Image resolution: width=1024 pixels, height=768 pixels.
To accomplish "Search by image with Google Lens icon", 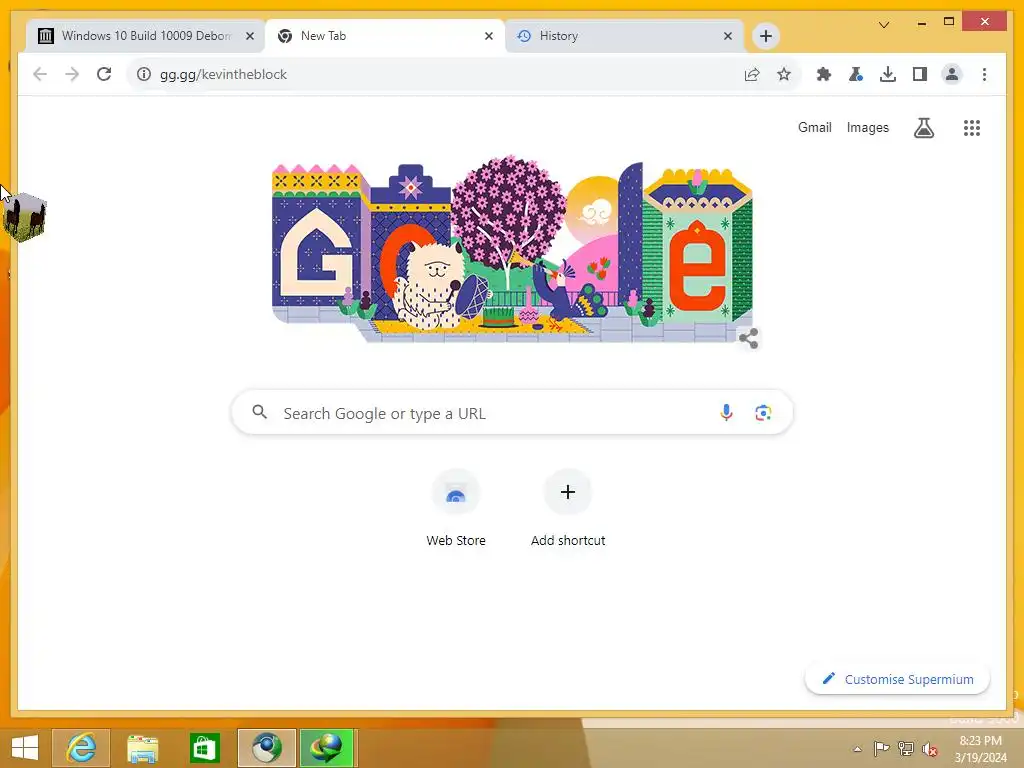I will 763,413.
